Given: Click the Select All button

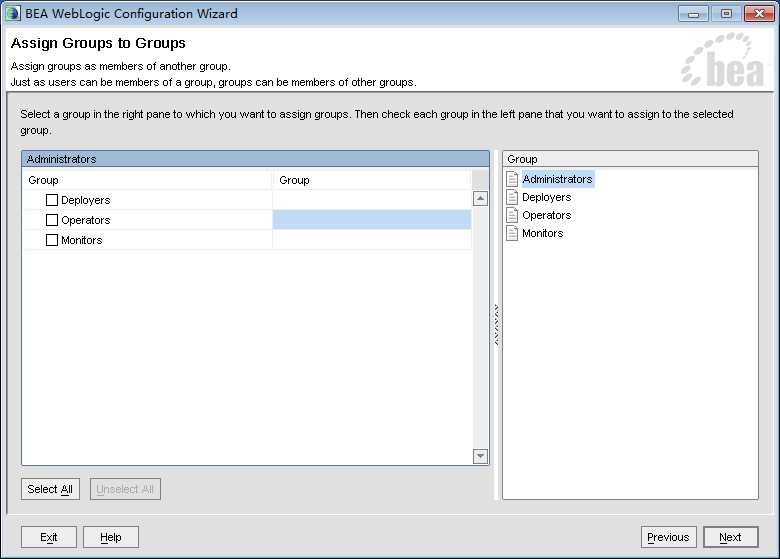Looking at the screenshot, I should [50, 489].
